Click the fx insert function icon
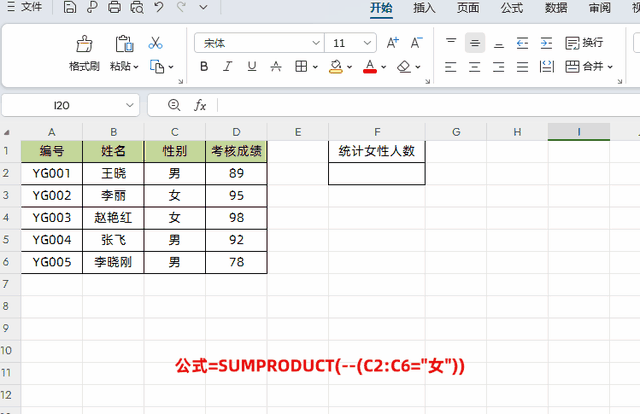This screenshot has height=414, width=640. click(200, 105)
